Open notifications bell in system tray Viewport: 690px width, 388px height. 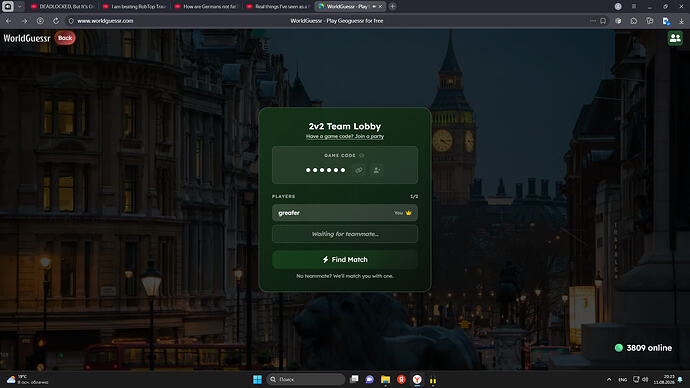pyautogui.click(x=680, y=379)
